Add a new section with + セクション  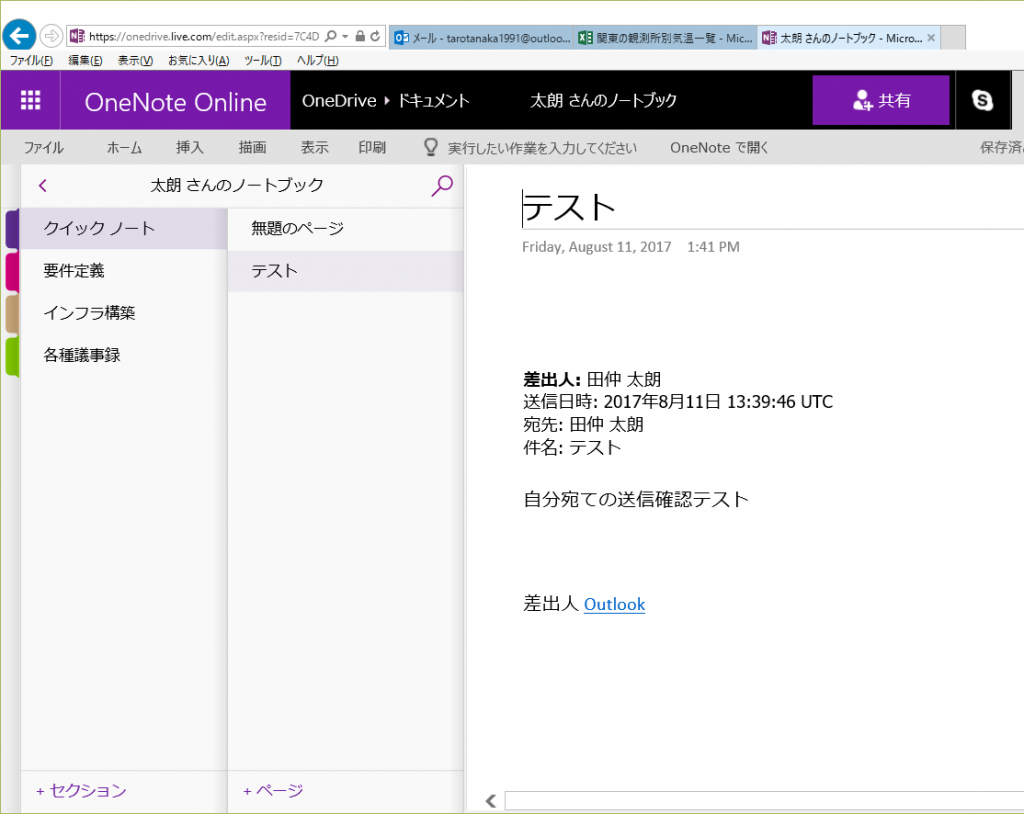click(x=81, y=790)
